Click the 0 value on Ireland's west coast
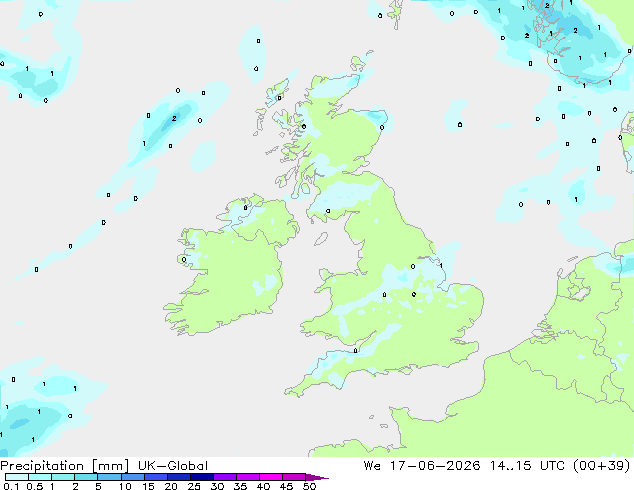This screenshot has height=490, width=634. click(184, 260)
